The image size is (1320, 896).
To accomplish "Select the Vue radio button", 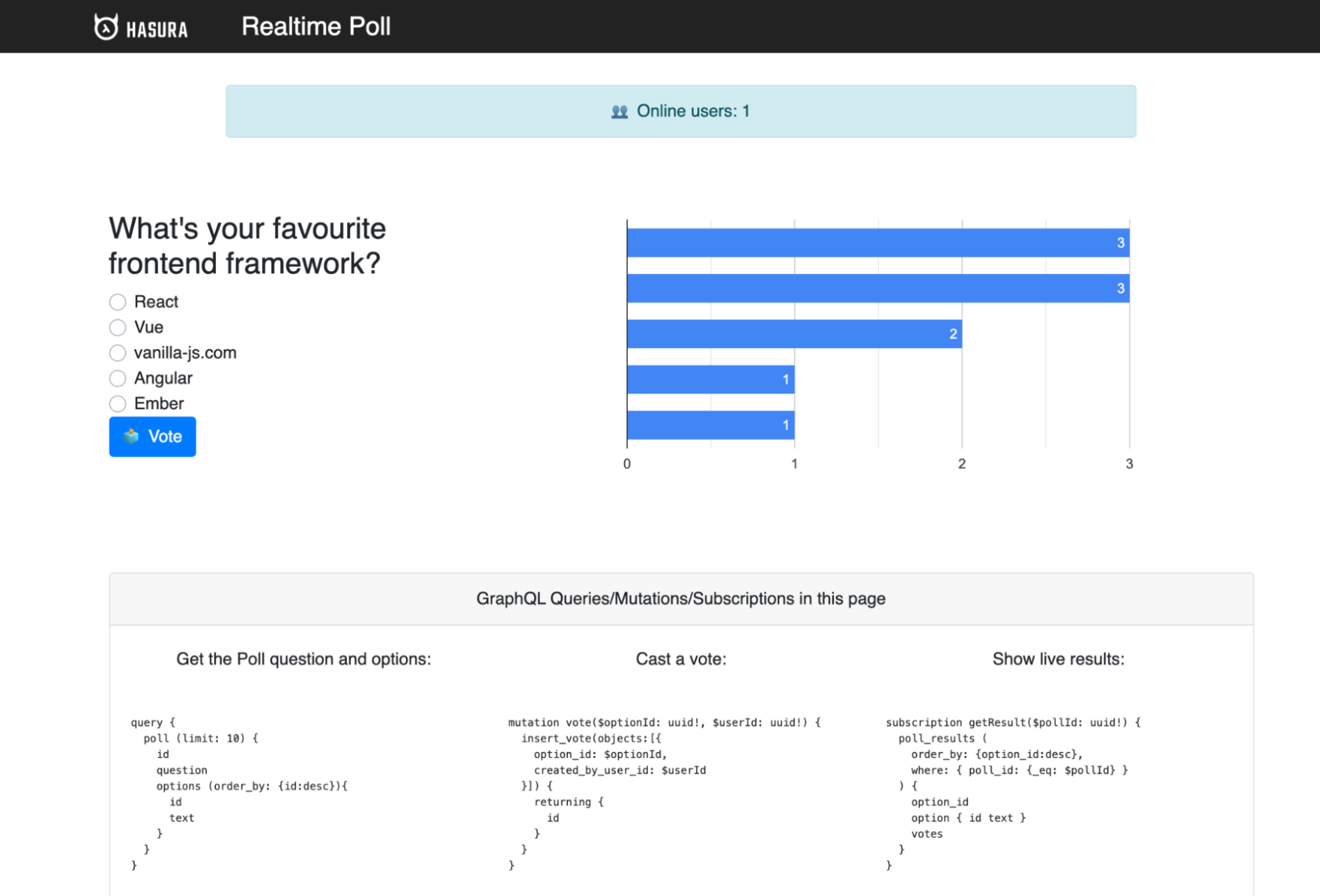I will (117, 327).
